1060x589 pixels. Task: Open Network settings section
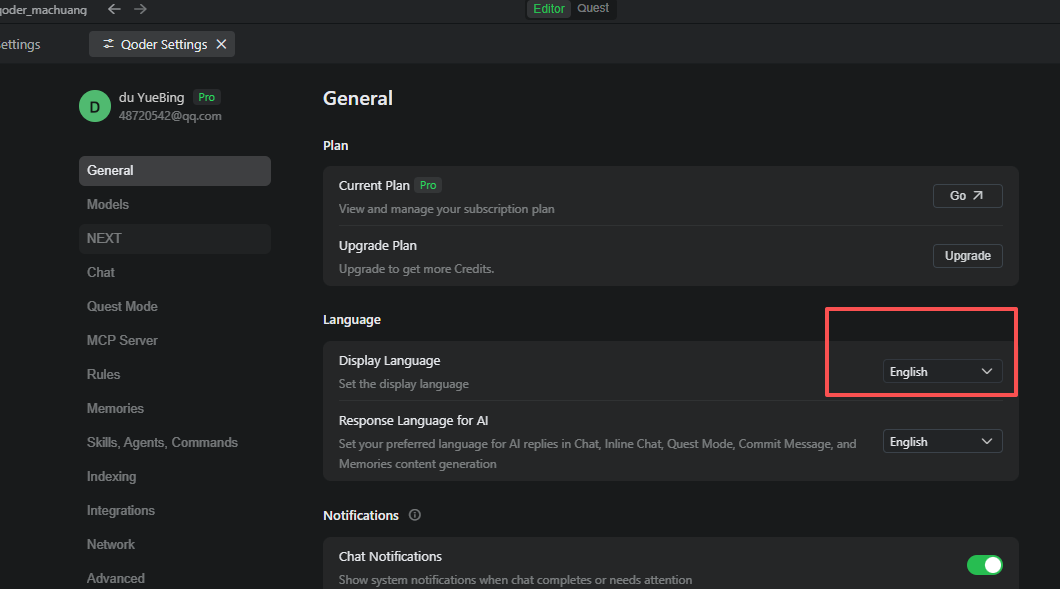click(174, 544)
